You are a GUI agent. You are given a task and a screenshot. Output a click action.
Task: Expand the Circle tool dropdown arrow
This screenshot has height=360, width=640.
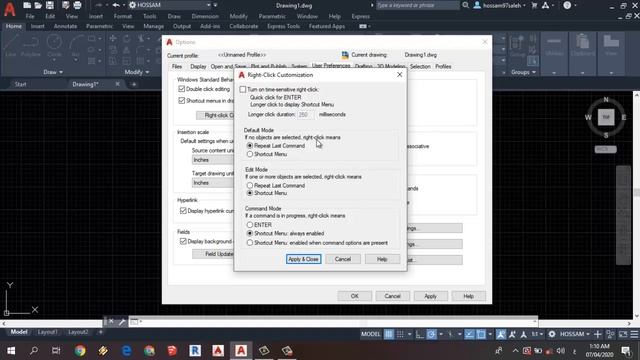pyautogui.click(x=54, y=60)
